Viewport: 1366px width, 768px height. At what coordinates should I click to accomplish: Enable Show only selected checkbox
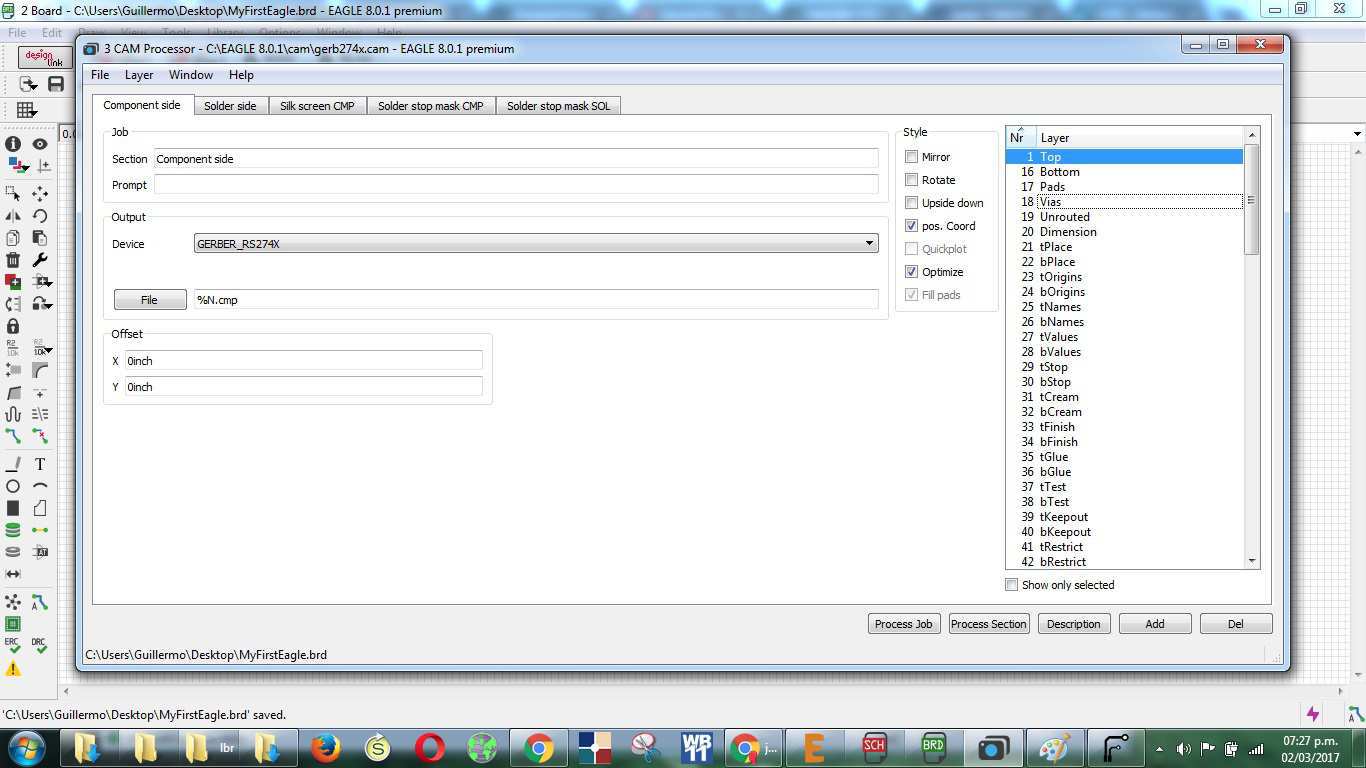pos(1011,585)
